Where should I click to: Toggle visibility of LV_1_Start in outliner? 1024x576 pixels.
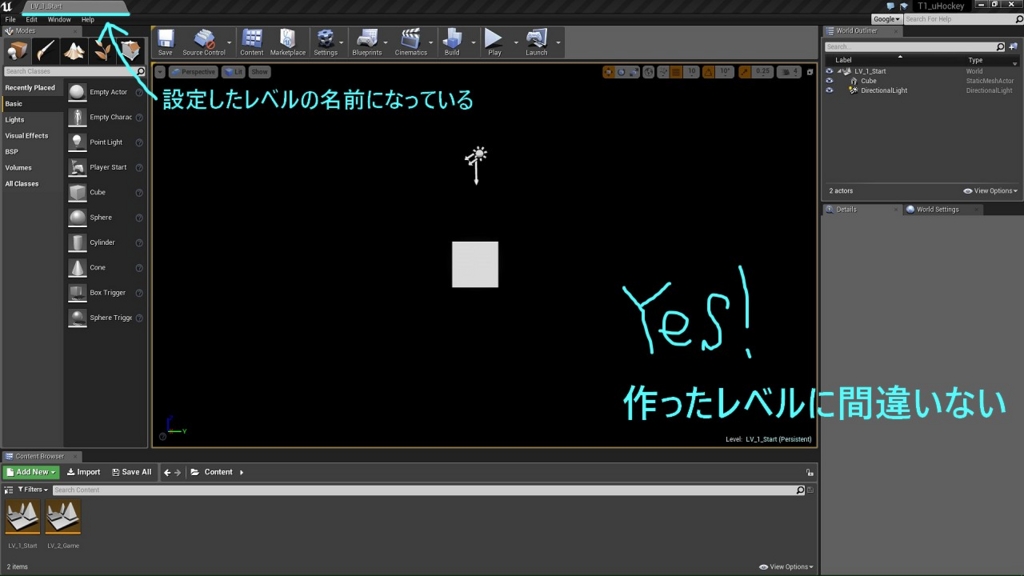829,71
